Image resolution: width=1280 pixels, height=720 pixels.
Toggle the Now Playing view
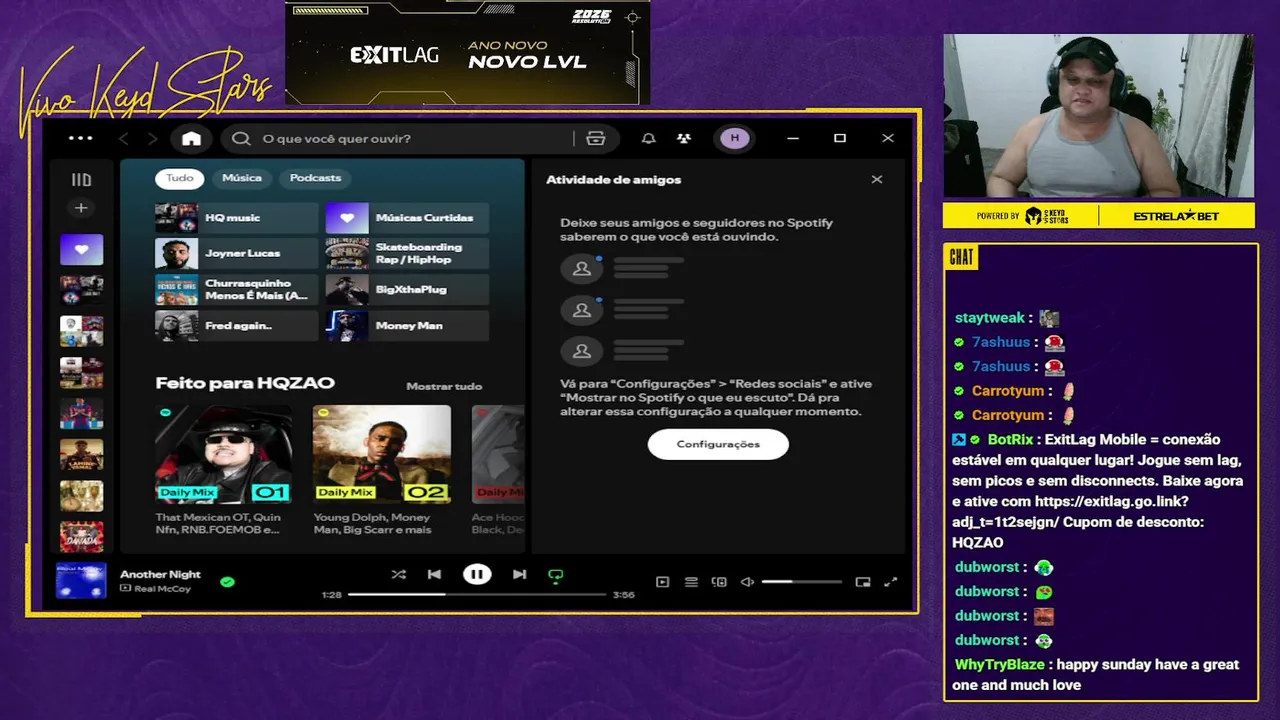point(662,582)
